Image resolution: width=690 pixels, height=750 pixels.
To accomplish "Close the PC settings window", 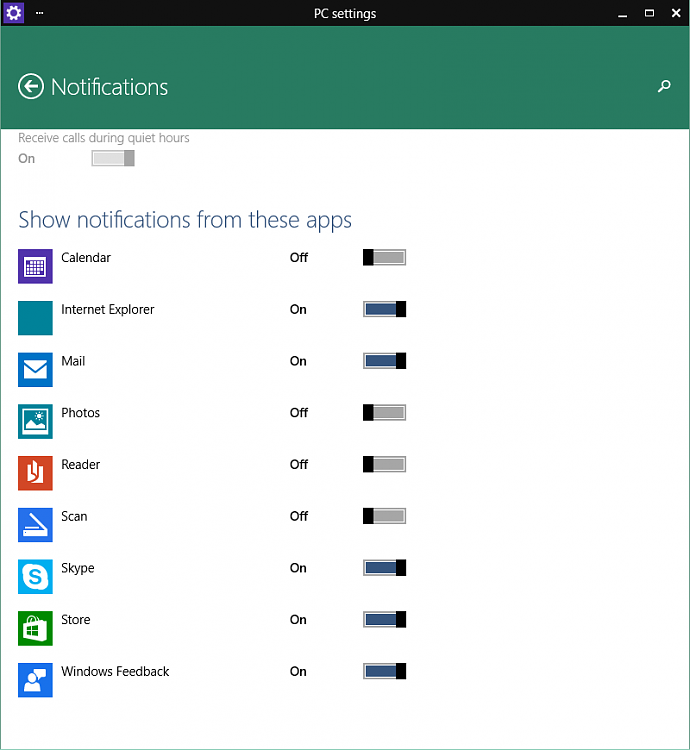I will (x=676, y=13).
